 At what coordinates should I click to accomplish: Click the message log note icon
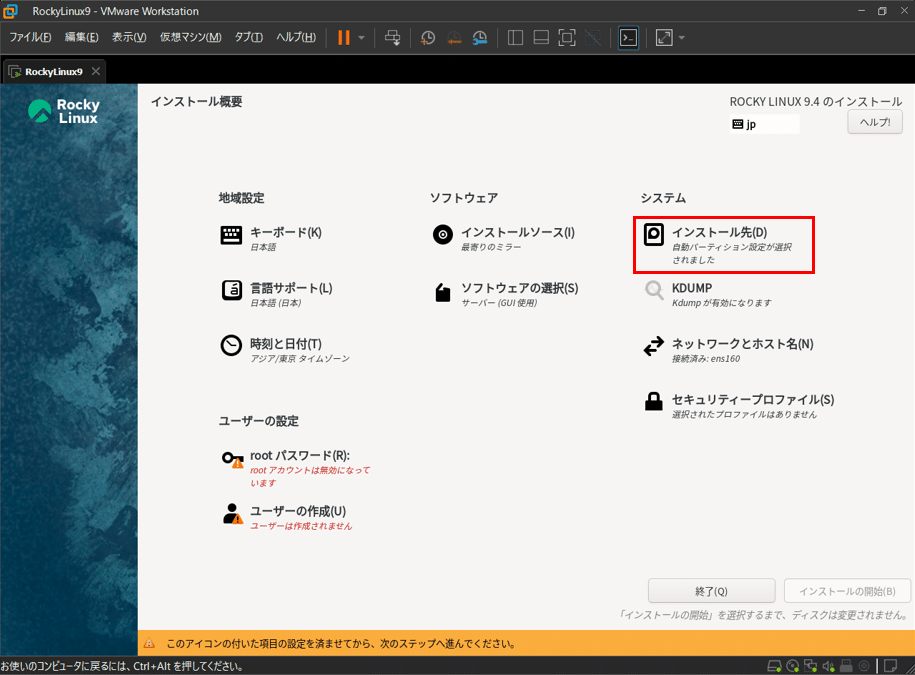tap(890, 666)
